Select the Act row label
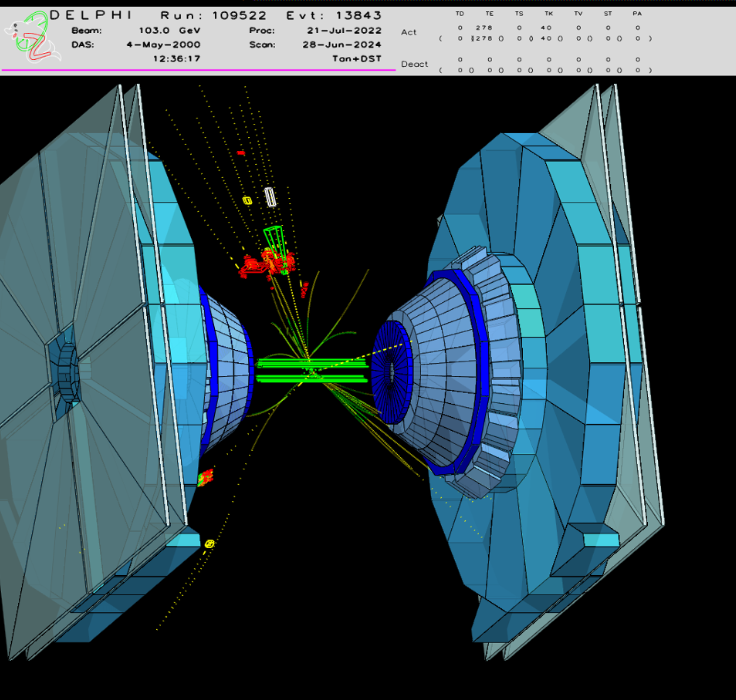This screenshot has height=700, width=736. [408, 32]
